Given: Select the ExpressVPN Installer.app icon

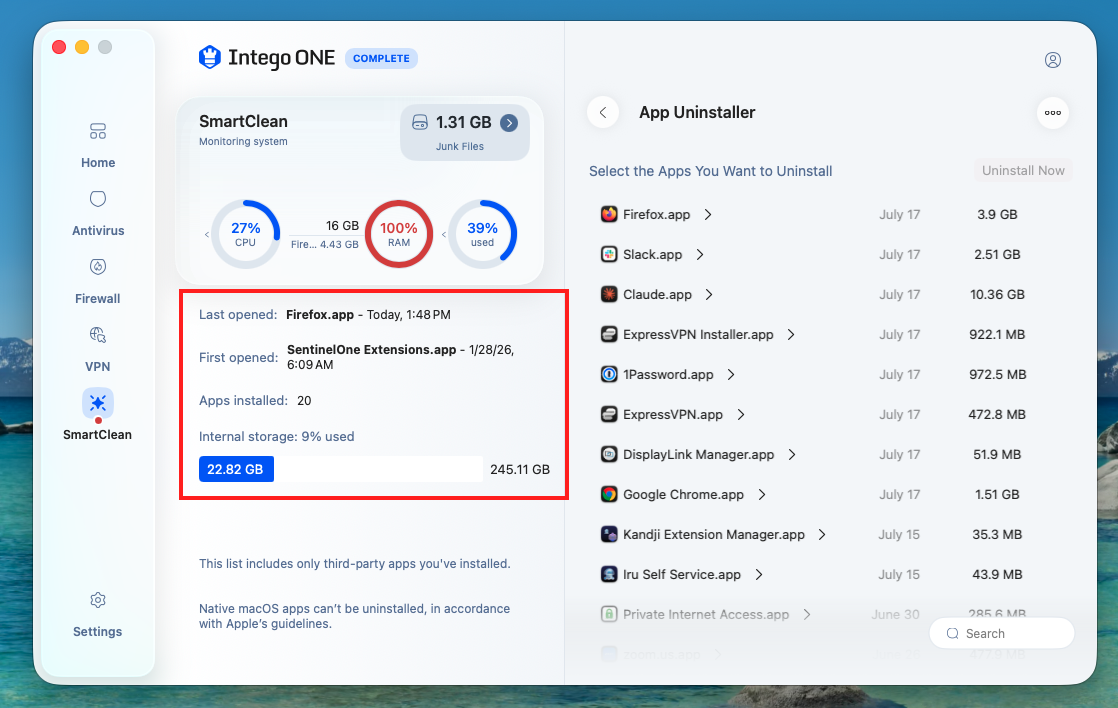Looking at the screenshot, I should 609,334.
